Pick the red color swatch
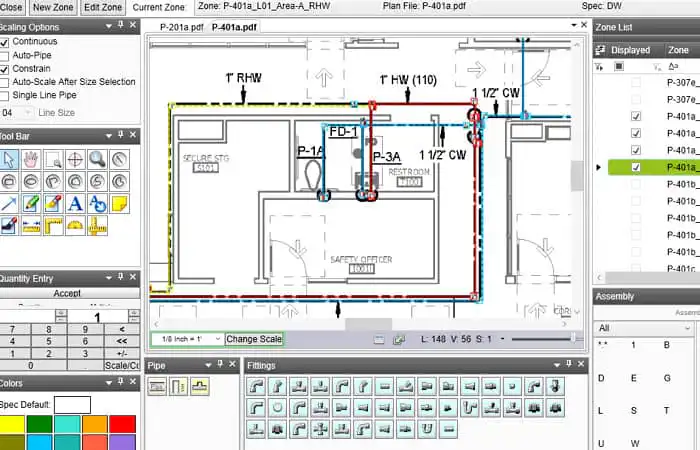 (x=122, y=424)
